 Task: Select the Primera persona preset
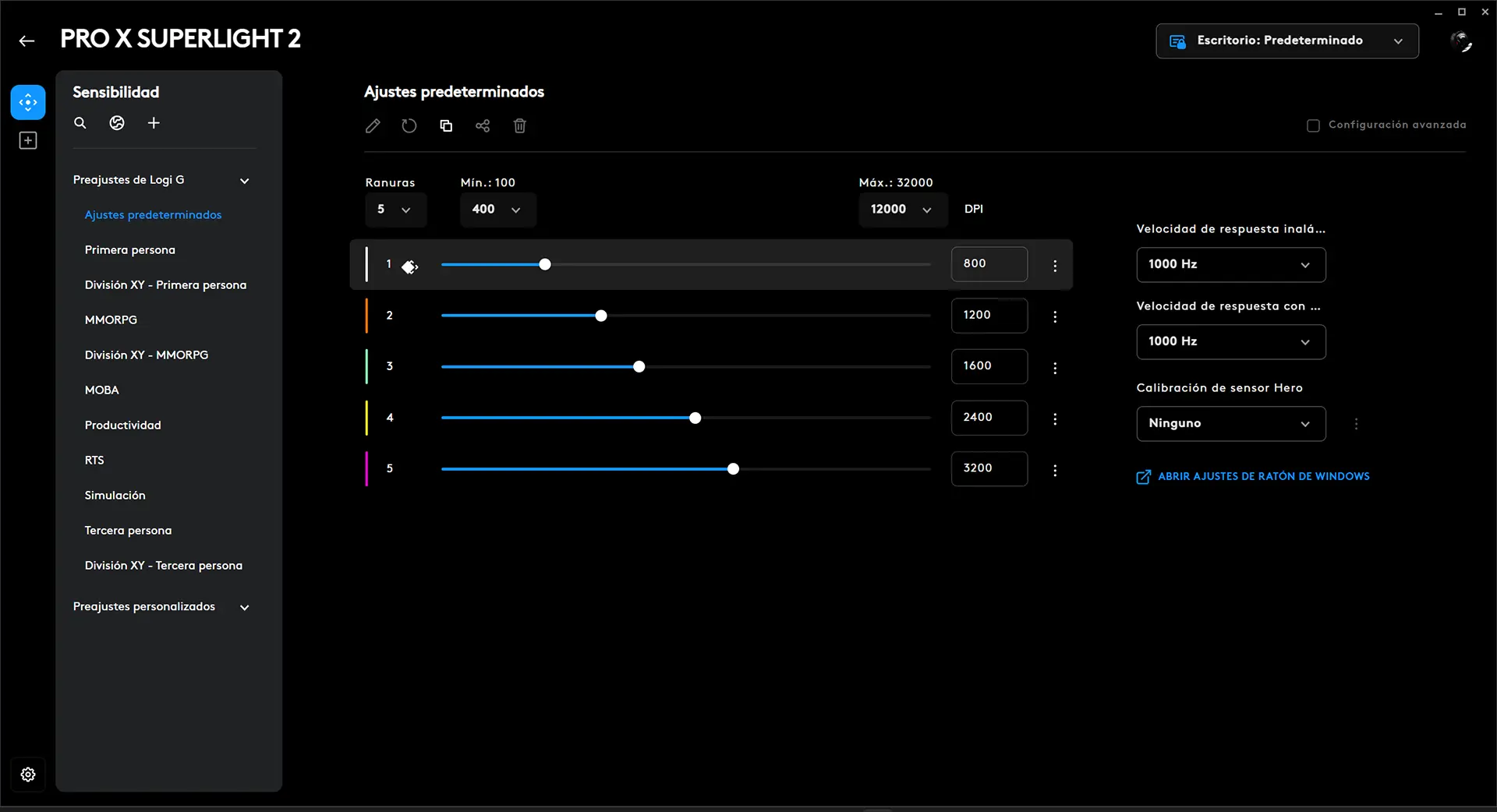(129, 249)
